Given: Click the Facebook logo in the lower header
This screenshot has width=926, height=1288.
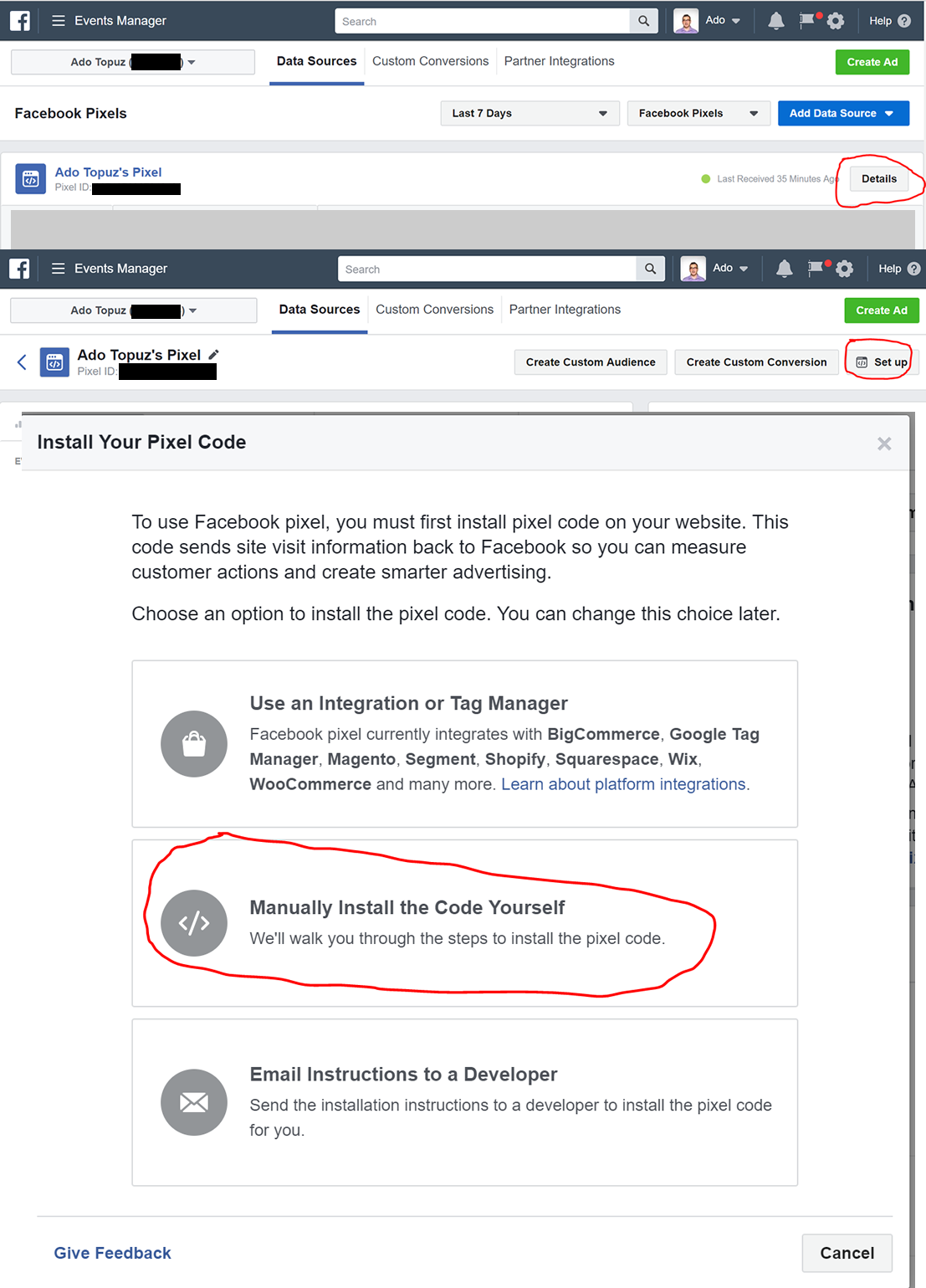Looking at the screenshot, I should [x=19, y=269].
